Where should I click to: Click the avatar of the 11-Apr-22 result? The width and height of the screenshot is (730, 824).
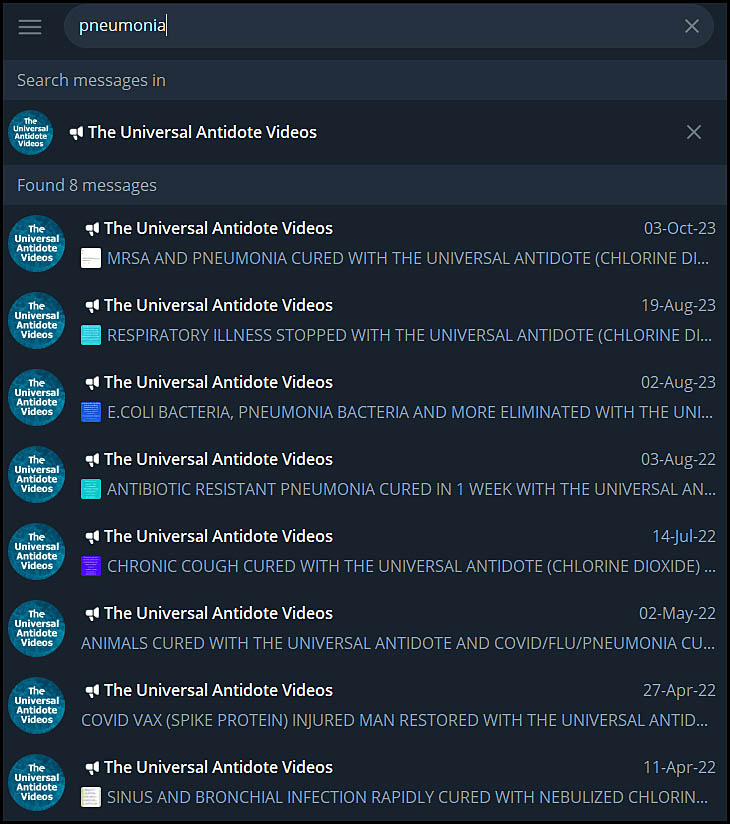(x=37, y=782)
